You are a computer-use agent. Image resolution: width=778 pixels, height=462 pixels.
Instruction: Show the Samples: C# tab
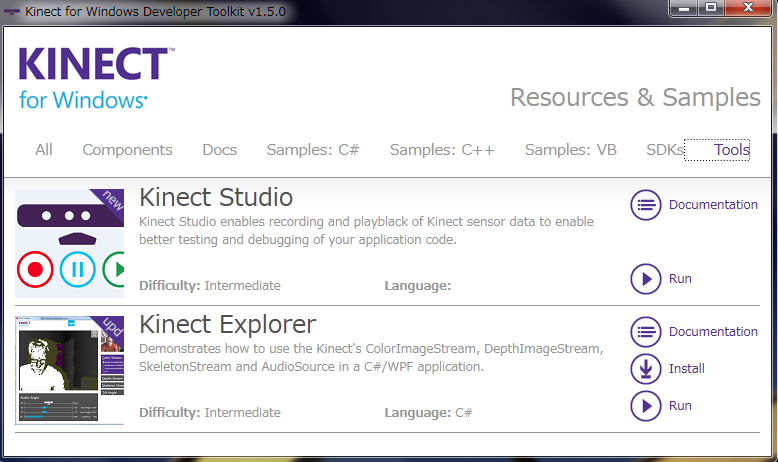click(312, 150)
